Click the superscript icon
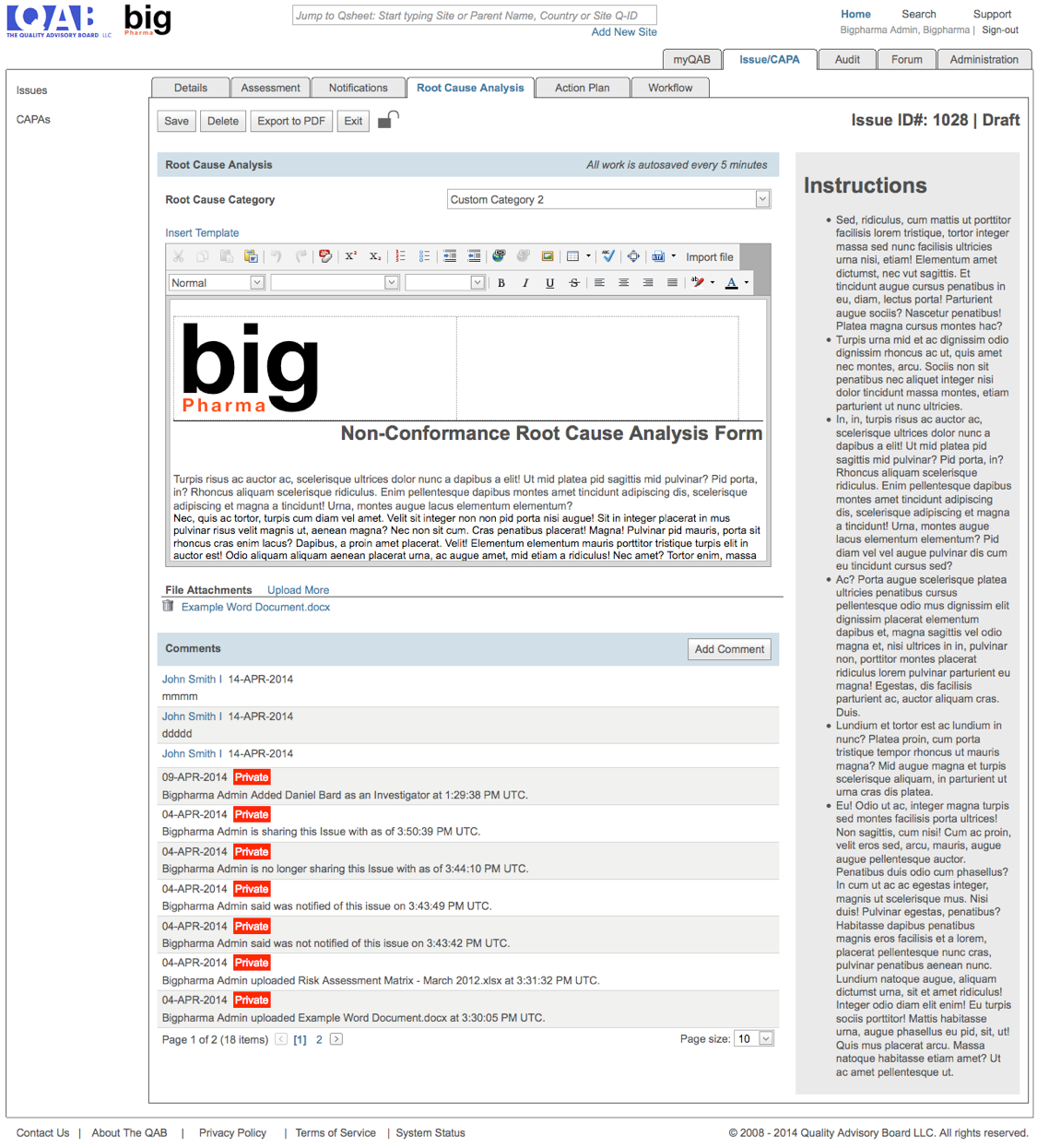Screen dimensions: 1037x1148 pos(350,256)
